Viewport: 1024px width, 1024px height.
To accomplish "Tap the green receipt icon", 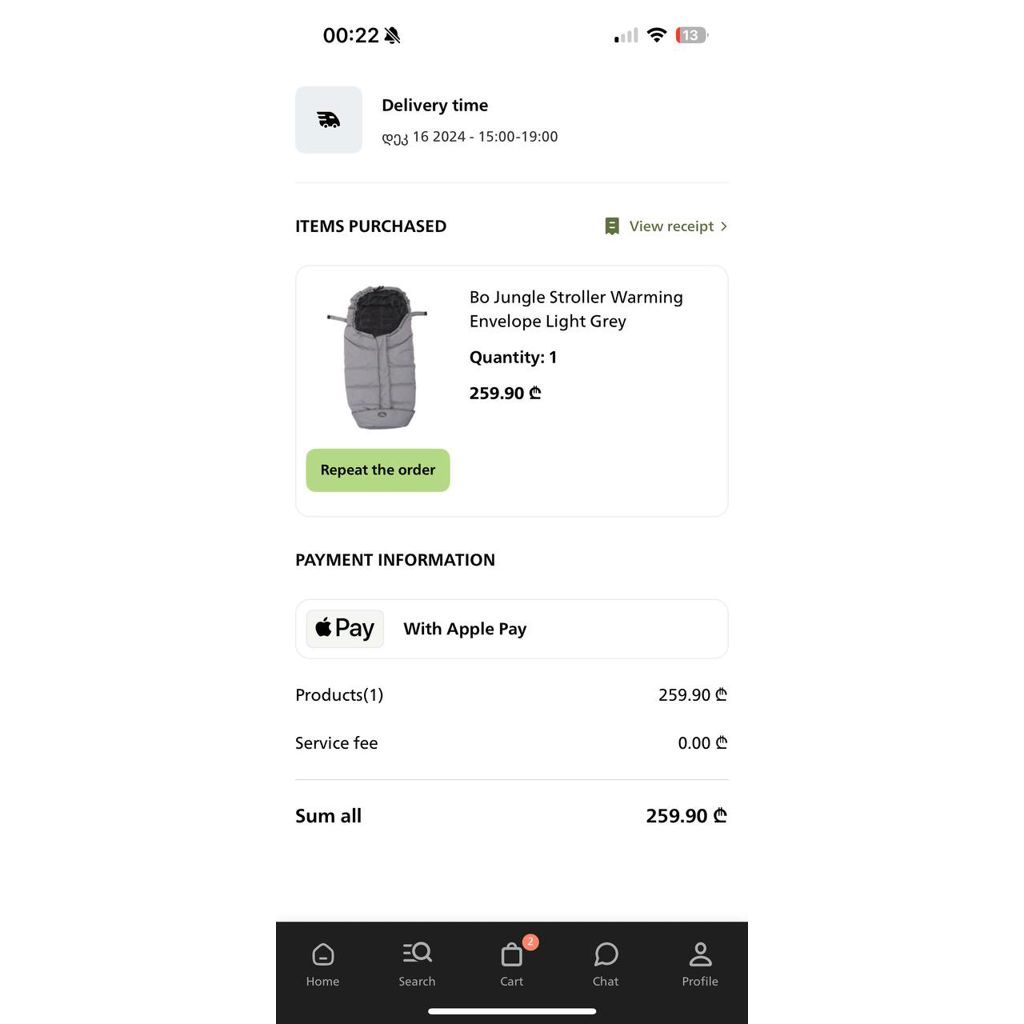I will [x=612, y=226].
